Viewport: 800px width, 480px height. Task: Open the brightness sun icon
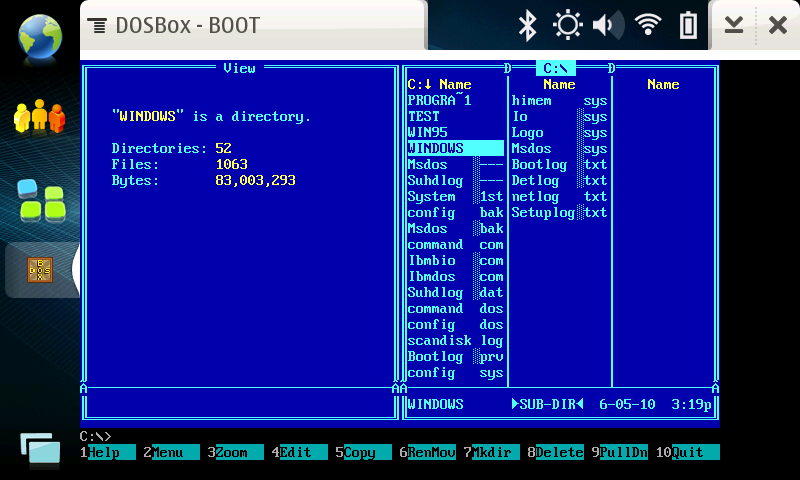pyautogui.click(x=567, y=26)
